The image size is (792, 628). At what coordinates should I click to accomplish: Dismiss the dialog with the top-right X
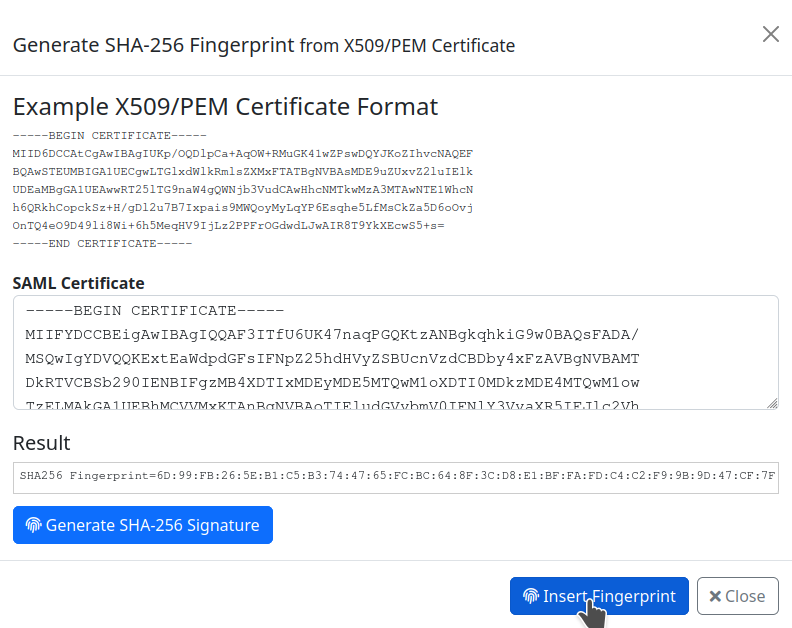770,34
